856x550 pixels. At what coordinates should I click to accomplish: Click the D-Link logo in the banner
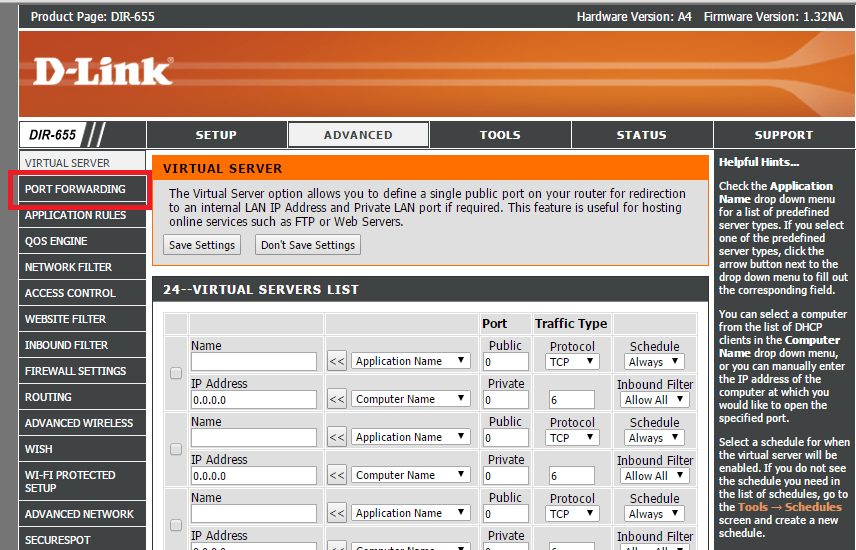[103, 72]
